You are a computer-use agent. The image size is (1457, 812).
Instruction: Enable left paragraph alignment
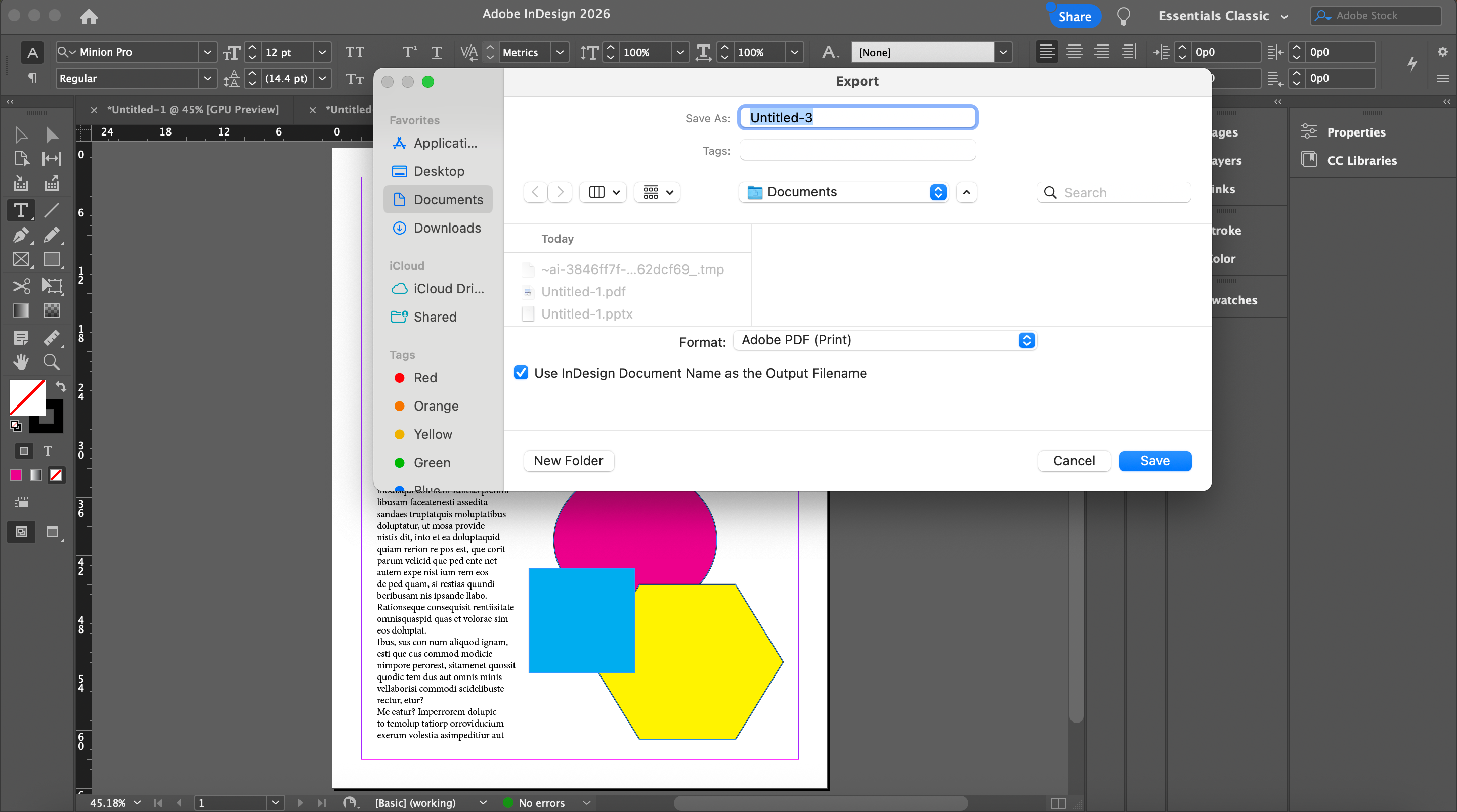(1047, 52)
